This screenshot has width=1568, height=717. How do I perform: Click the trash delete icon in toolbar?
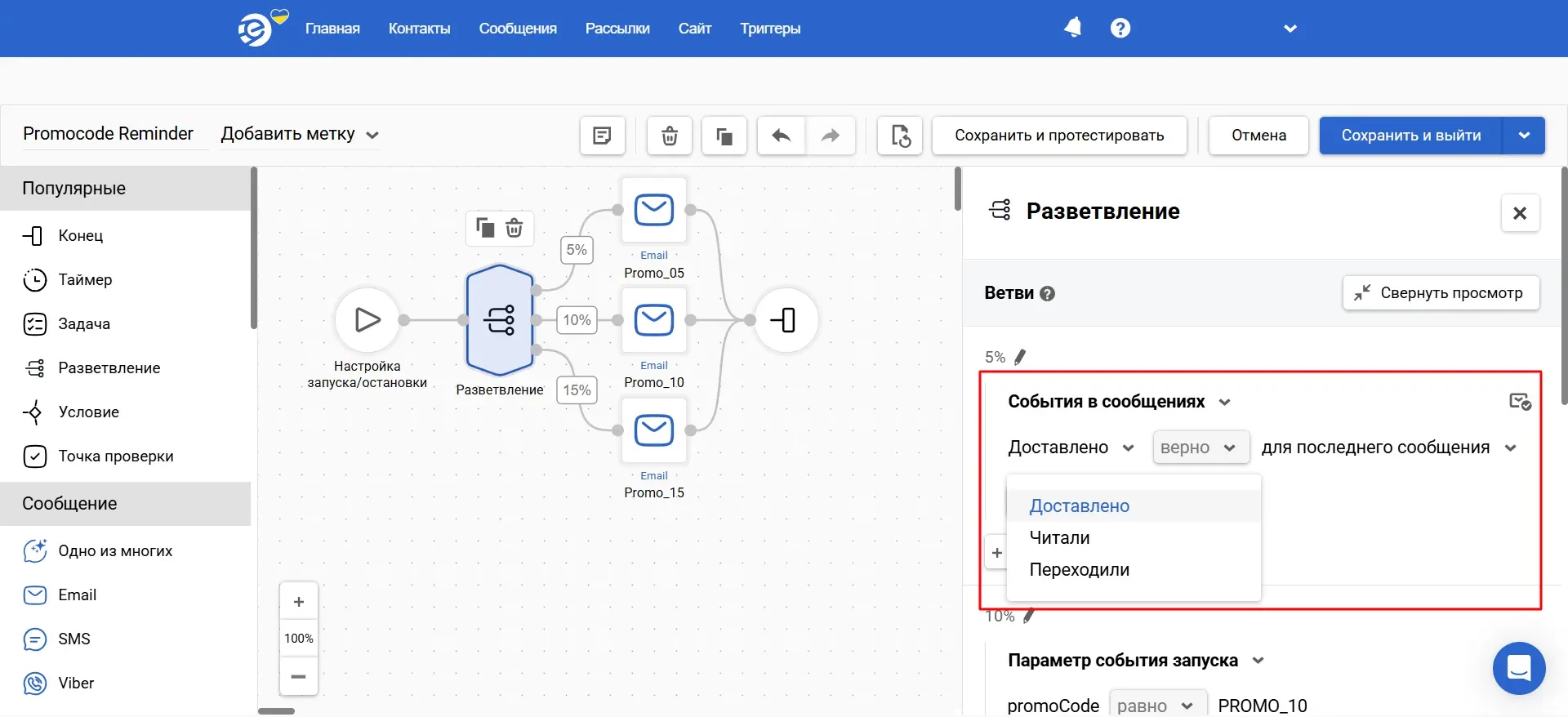point(669,136)
